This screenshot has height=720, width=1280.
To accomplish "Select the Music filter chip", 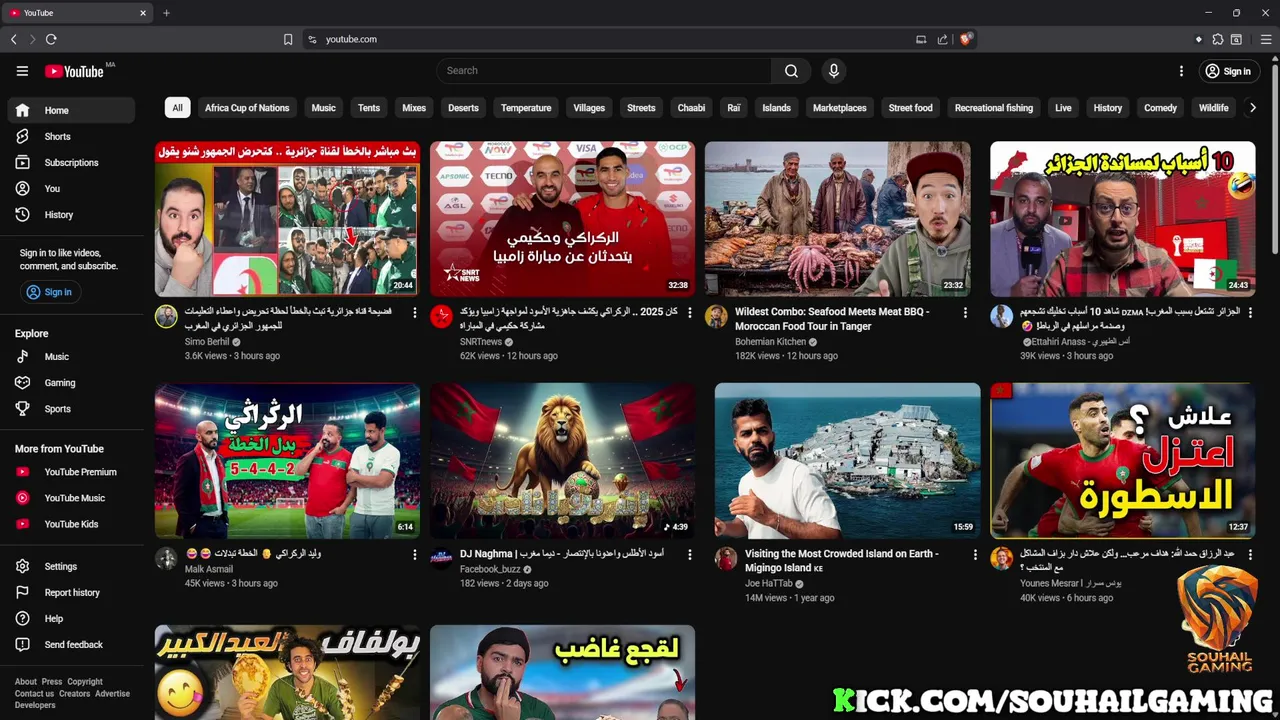I will [x=323, y=108].
